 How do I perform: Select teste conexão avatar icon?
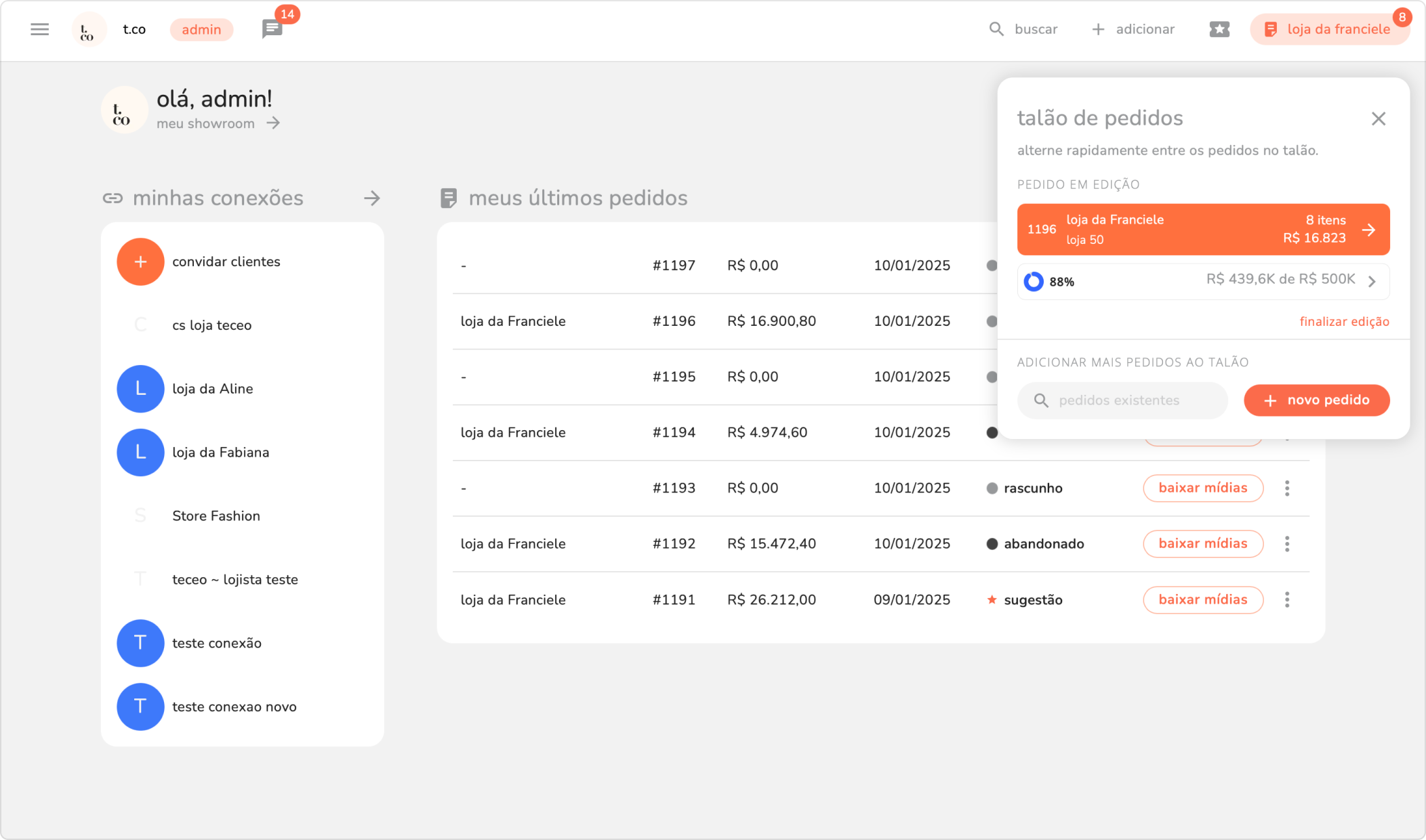pos(140,643)
